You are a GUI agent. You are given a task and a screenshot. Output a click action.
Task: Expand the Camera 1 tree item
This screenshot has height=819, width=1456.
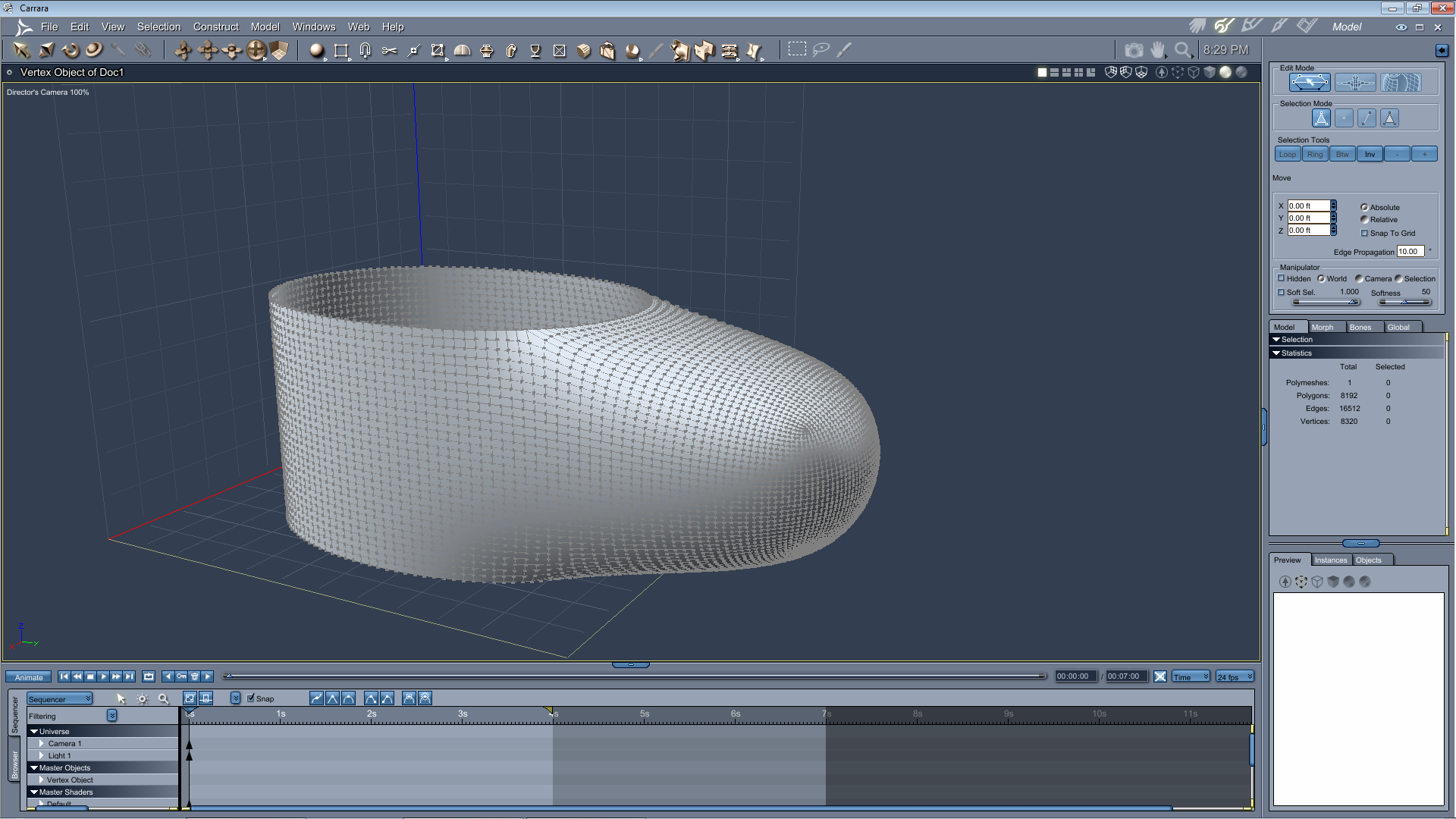[42, 743]
